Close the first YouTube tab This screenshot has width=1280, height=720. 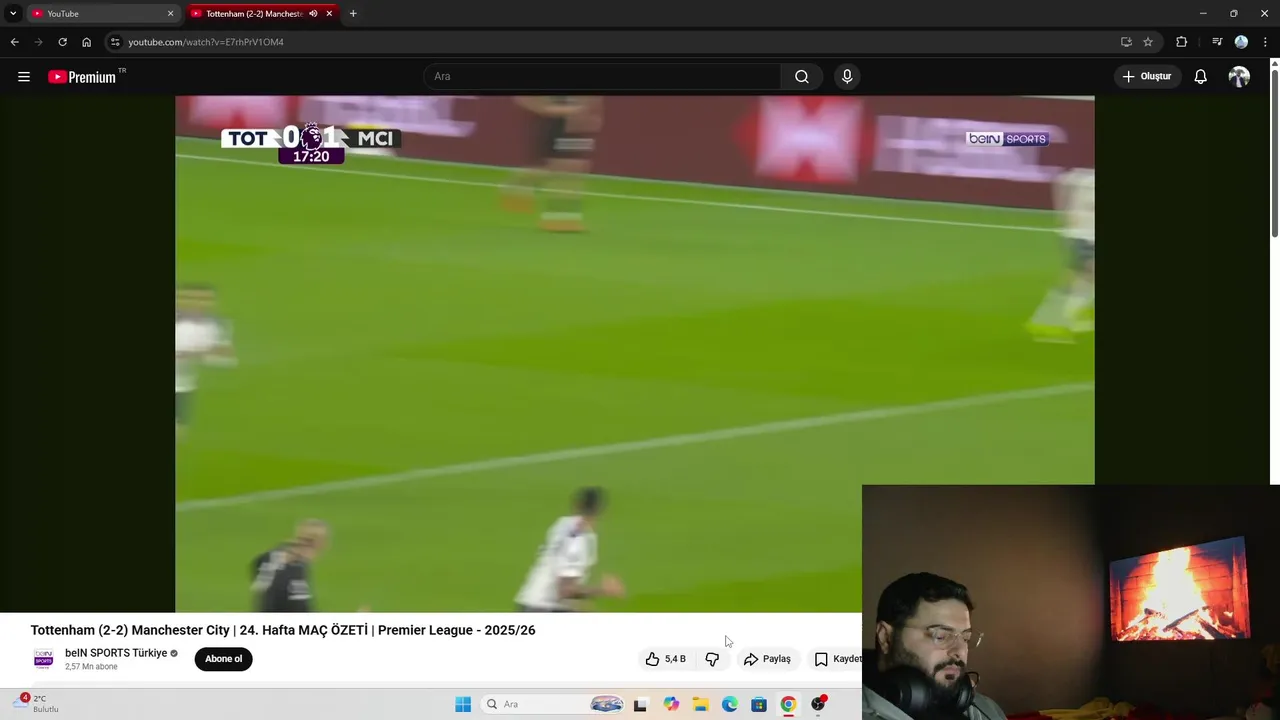coord(170,14)
